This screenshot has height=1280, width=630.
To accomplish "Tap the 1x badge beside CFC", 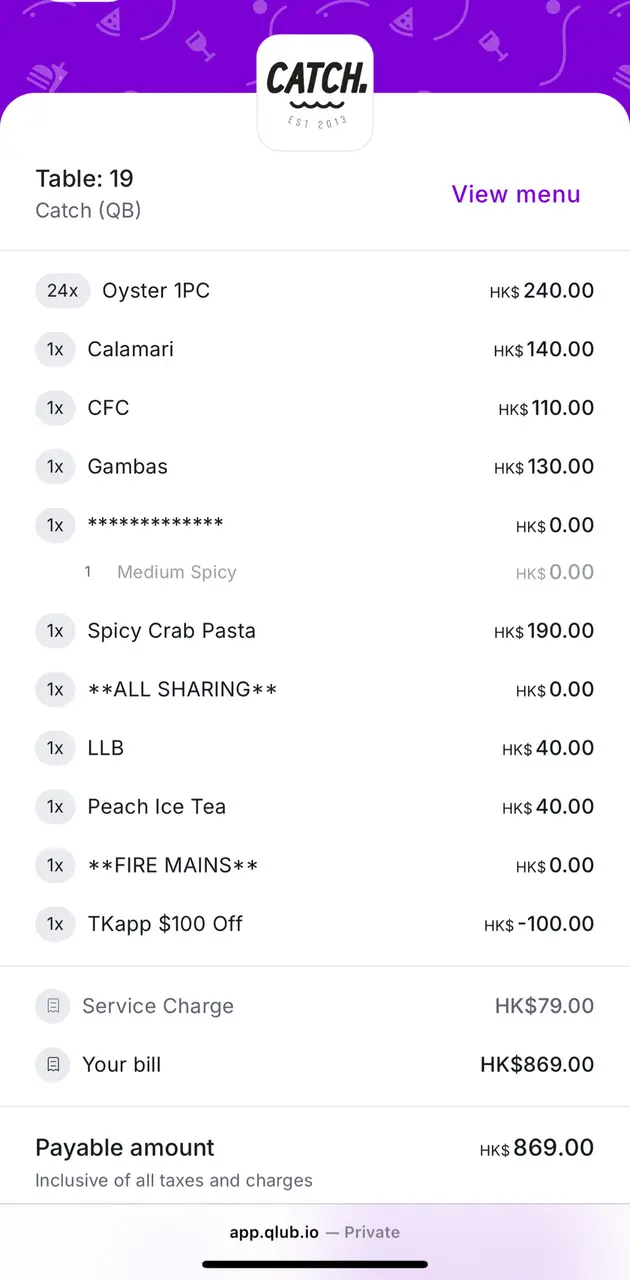I will click(55, 408).
